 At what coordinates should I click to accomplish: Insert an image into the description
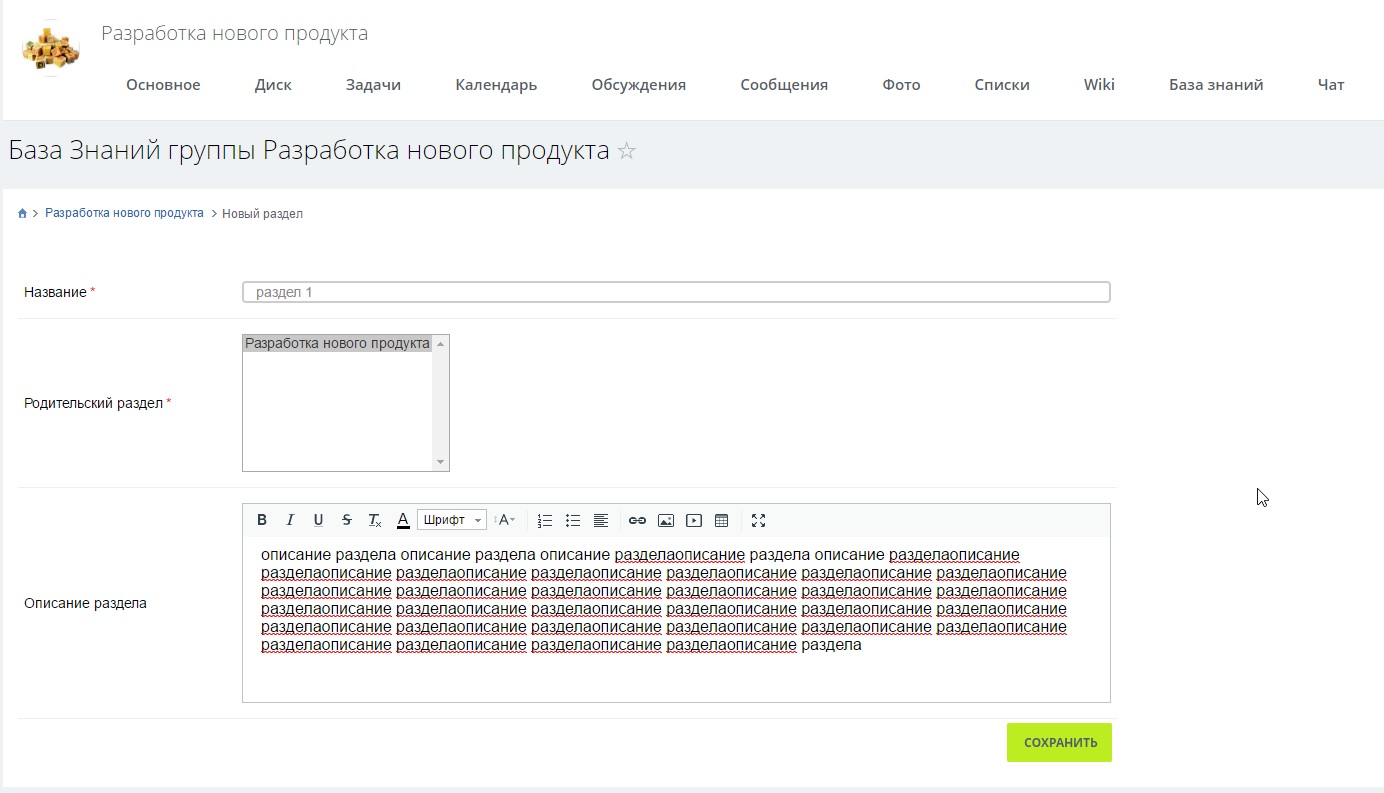click(x=666, y=520)
